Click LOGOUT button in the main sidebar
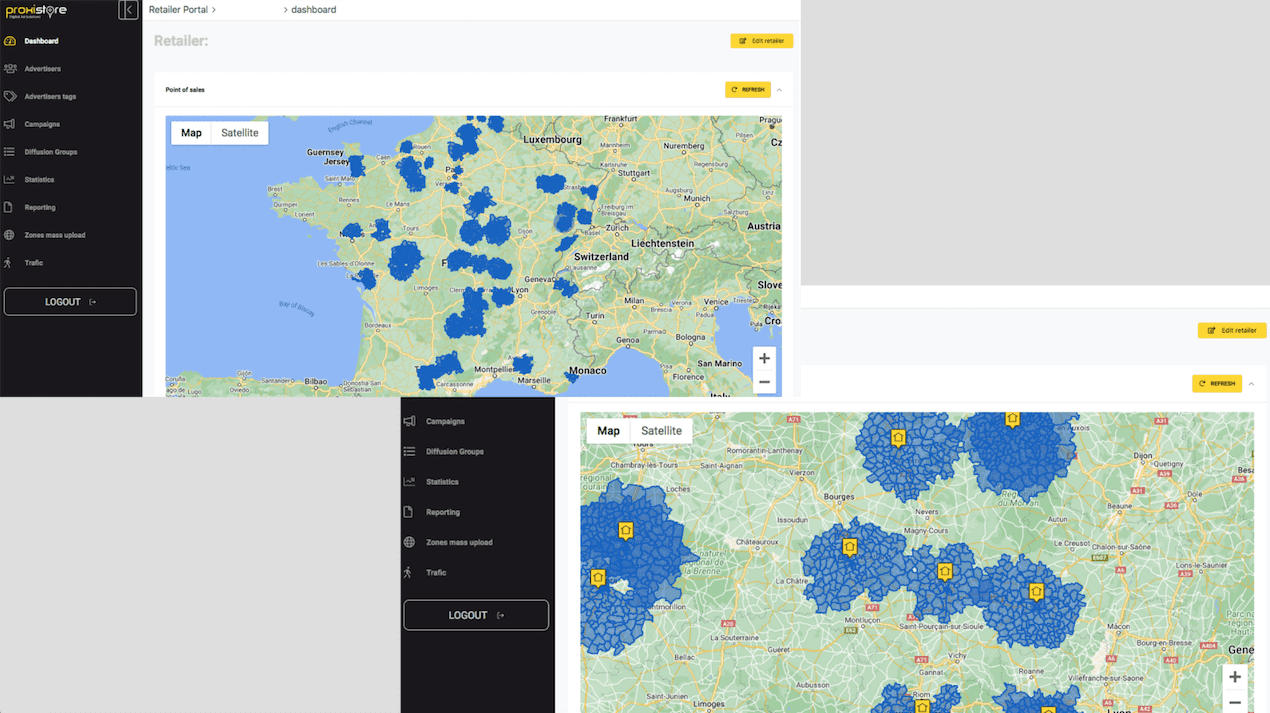The height and width of the screenshot is (713, 1270). 70,302
